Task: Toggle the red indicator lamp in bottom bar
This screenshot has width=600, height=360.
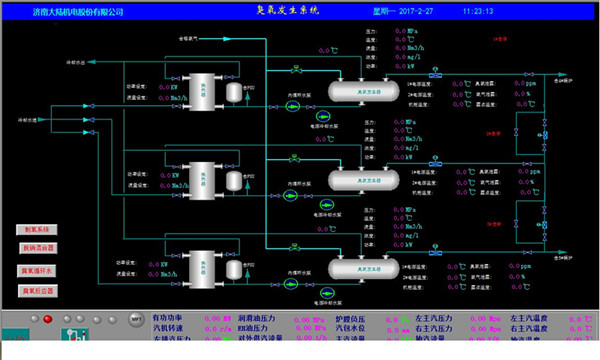Action: click(x=48, y=319)
